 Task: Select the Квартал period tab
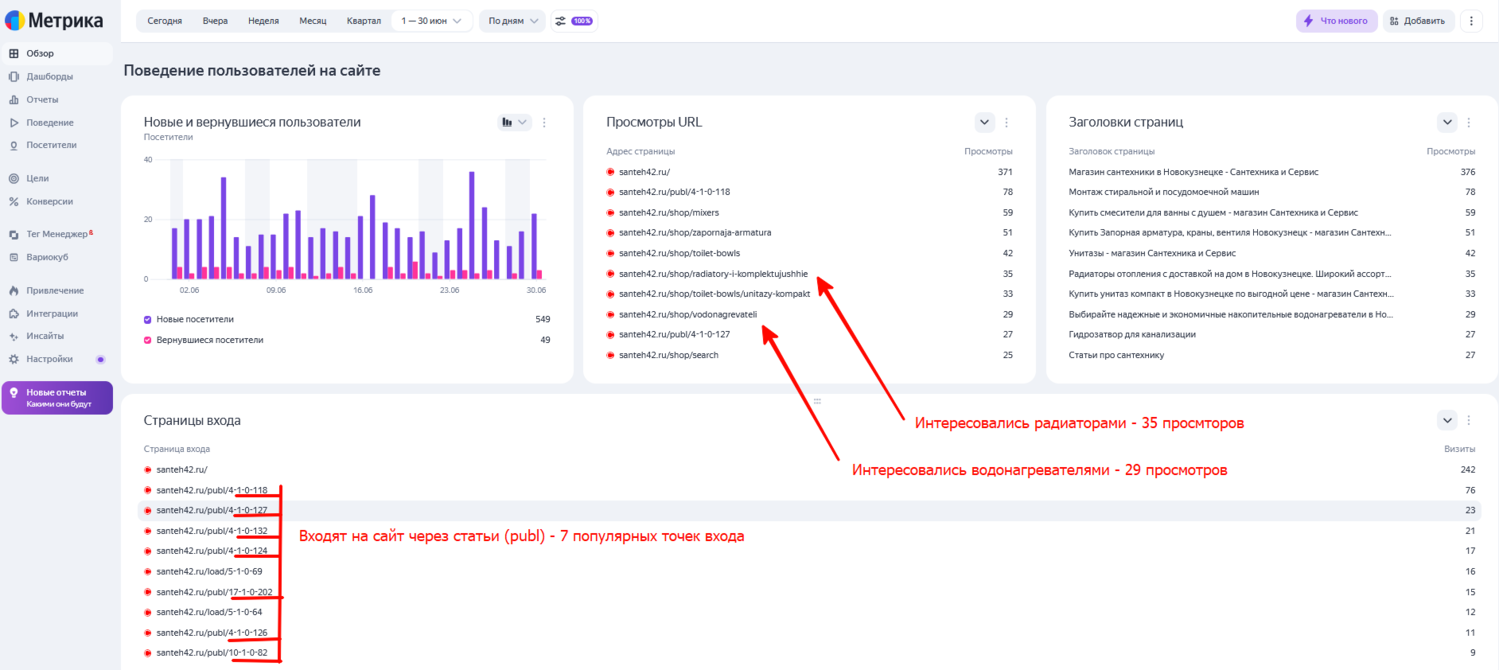tap(364, 21)
